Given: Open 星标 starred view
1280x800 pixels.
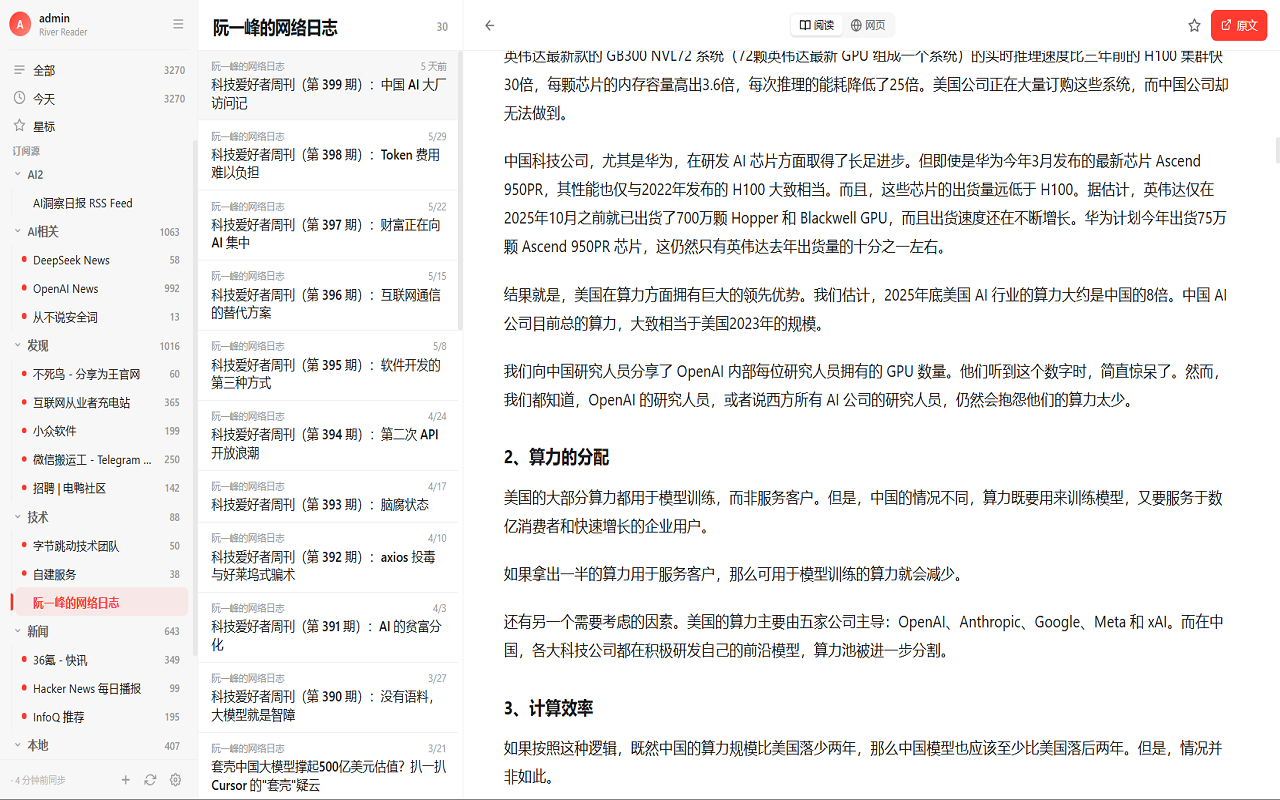Looking at the screenshot, I should click(99, 126).
